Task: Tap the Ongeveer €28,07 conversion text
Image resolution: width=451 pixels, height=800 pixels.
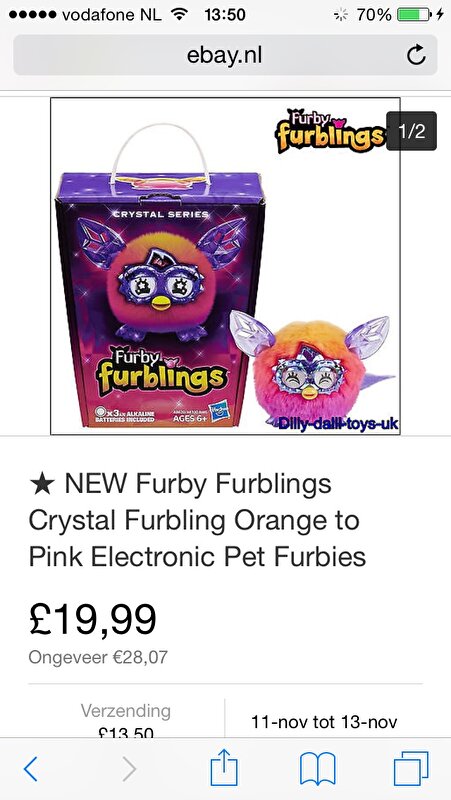Action: coord(98,657)
